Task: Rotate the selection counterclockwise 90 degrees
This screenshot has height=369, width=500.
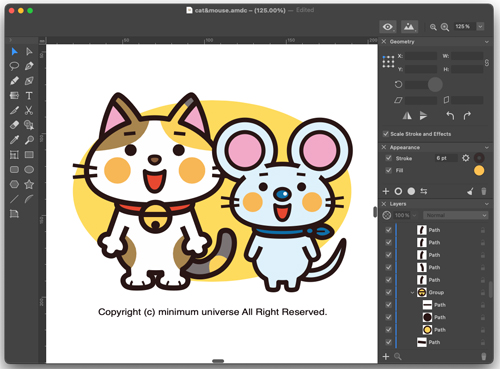Action: point(450,116)
